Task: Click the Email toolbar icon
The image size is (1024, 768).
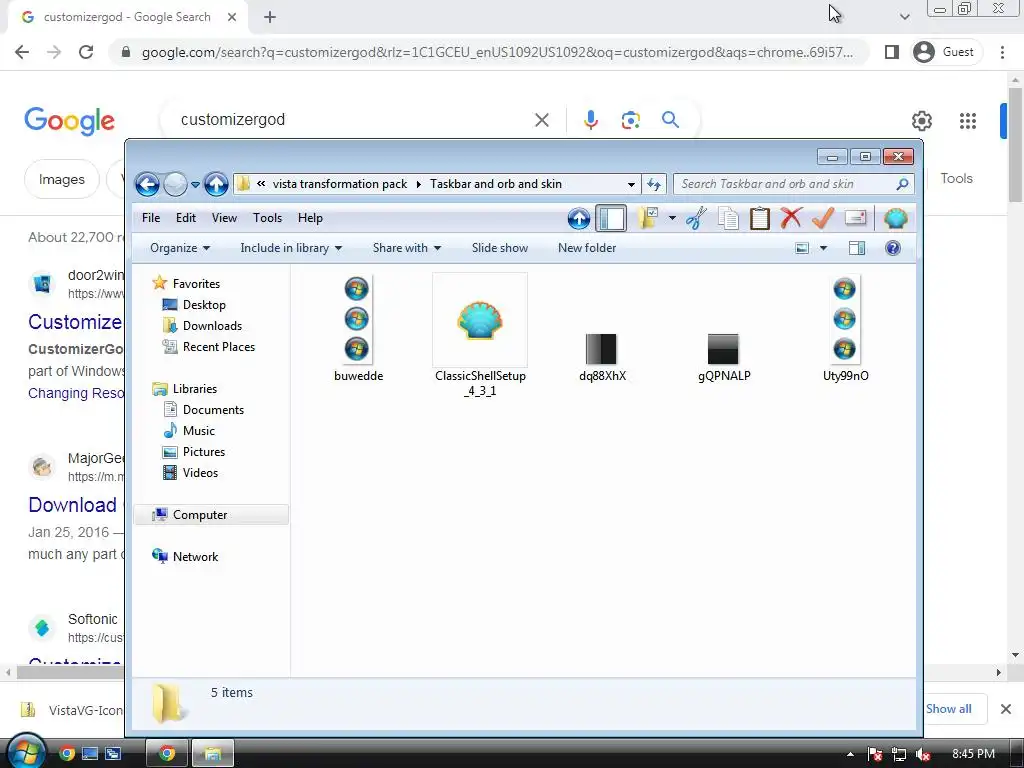Action: [x=855, y=218]
